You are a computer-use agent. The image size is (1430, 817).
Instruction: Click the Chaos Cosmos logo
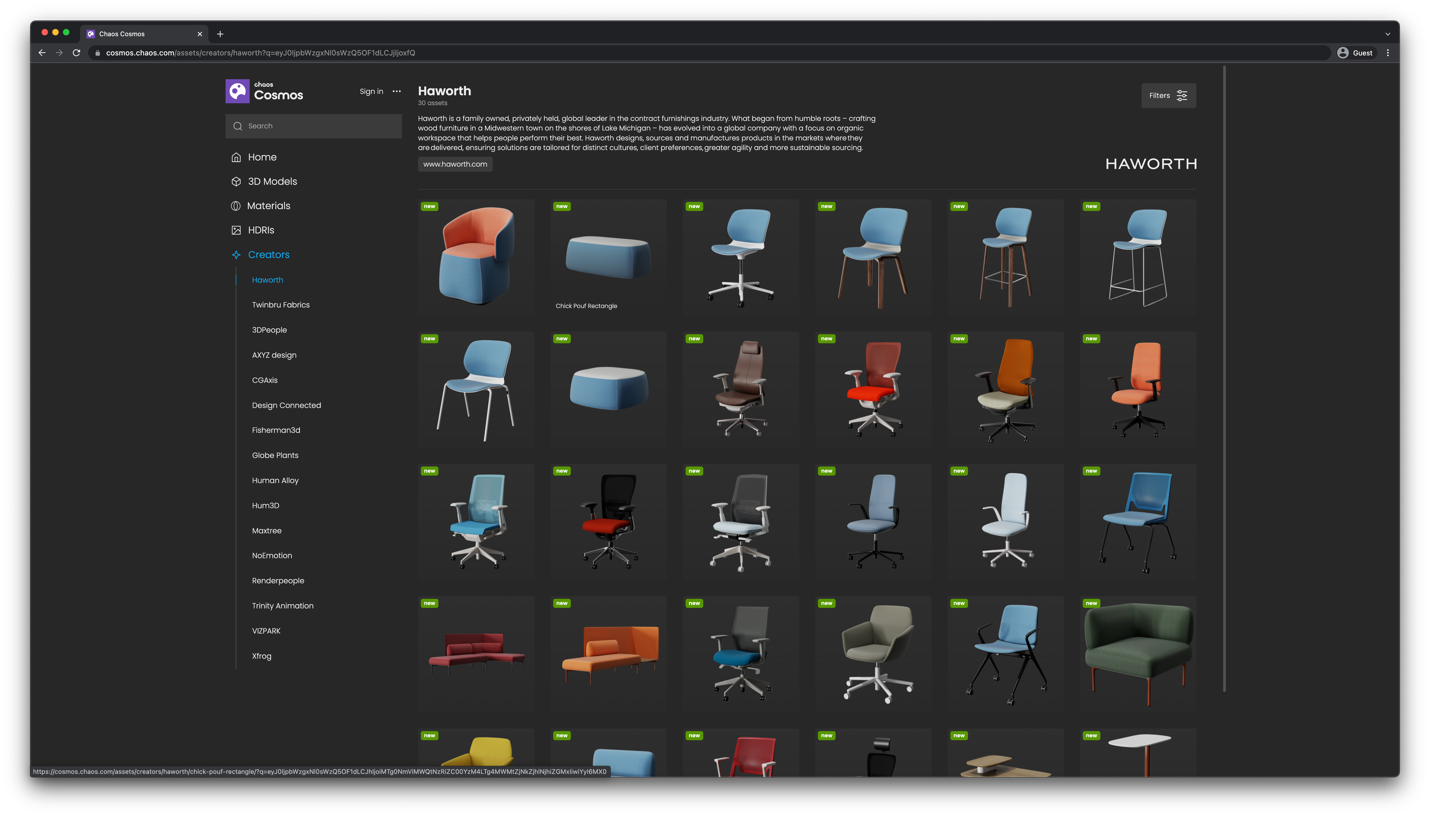coord(265,91)
